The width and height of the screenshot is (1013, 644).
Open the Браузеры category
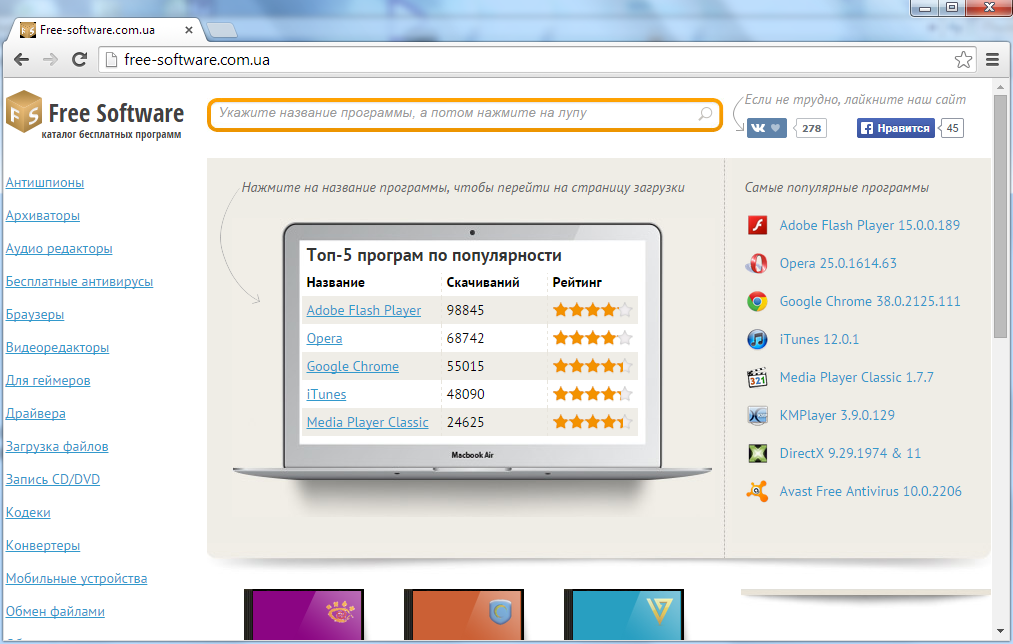point(35,315)
